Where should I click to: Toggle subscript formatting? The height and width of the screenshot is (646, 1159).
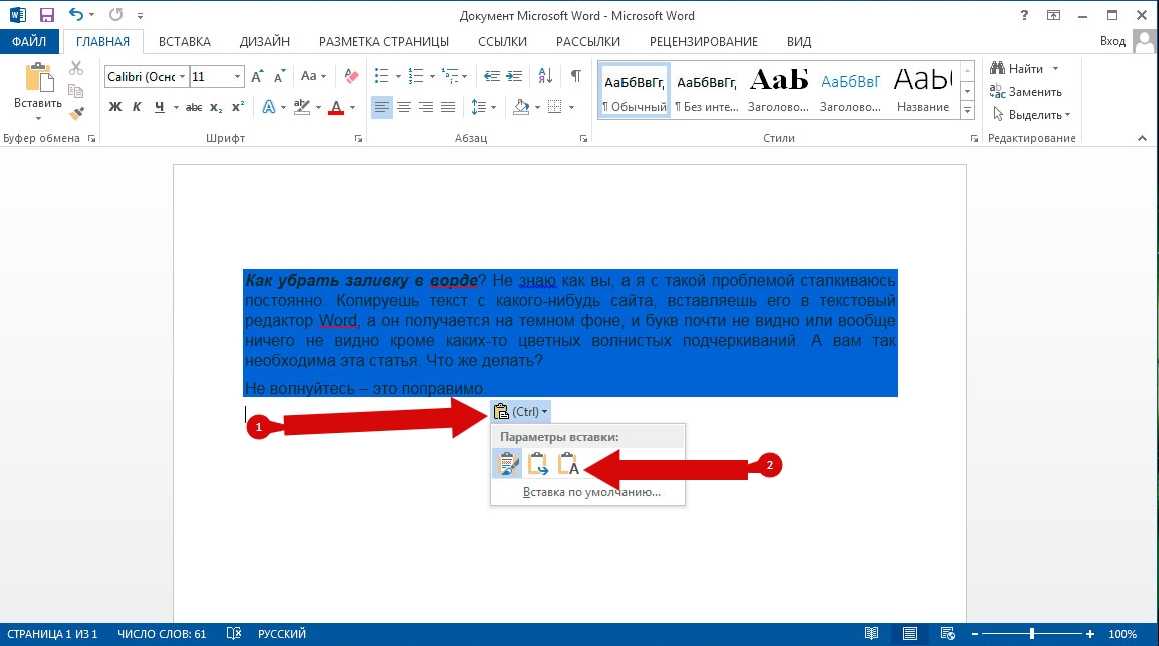pyautogui.click(x=216, y=108)
